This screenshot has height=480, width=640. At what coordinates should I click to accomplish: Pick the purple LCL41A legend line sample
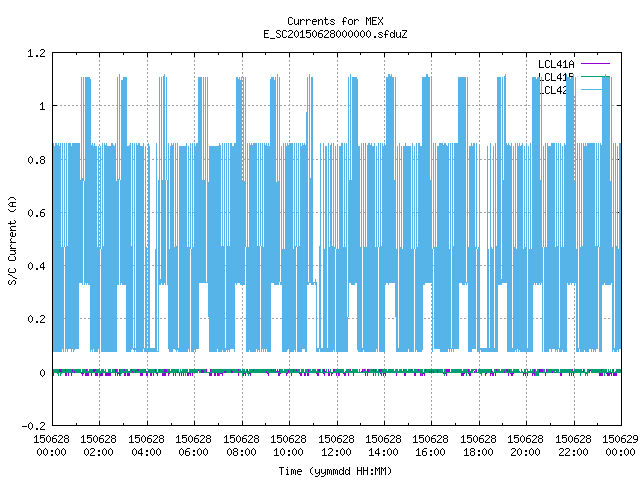pyautogui.click(x=595, y=64)
